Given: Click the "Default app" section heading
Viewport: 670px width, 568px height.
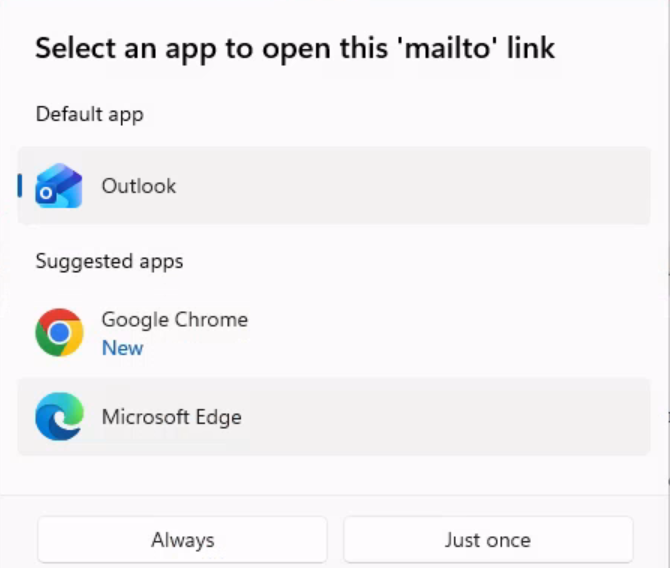Looking at the screenshot, I should (x=89, y=114).
